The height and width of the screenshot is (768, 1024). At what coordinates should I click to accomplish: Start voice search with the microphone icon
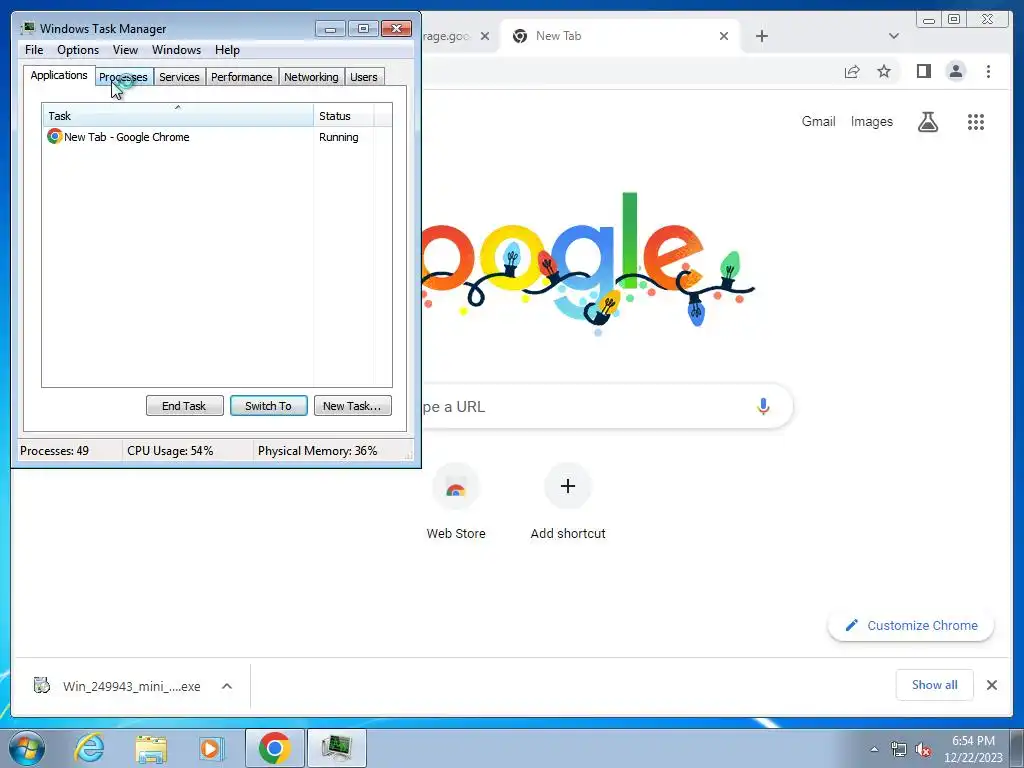(x=763, y=406)
